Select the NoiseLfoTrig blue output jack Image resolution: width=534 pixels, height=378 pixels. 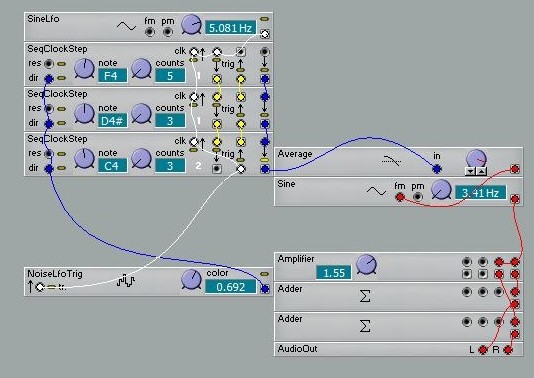tap(265, 289)
